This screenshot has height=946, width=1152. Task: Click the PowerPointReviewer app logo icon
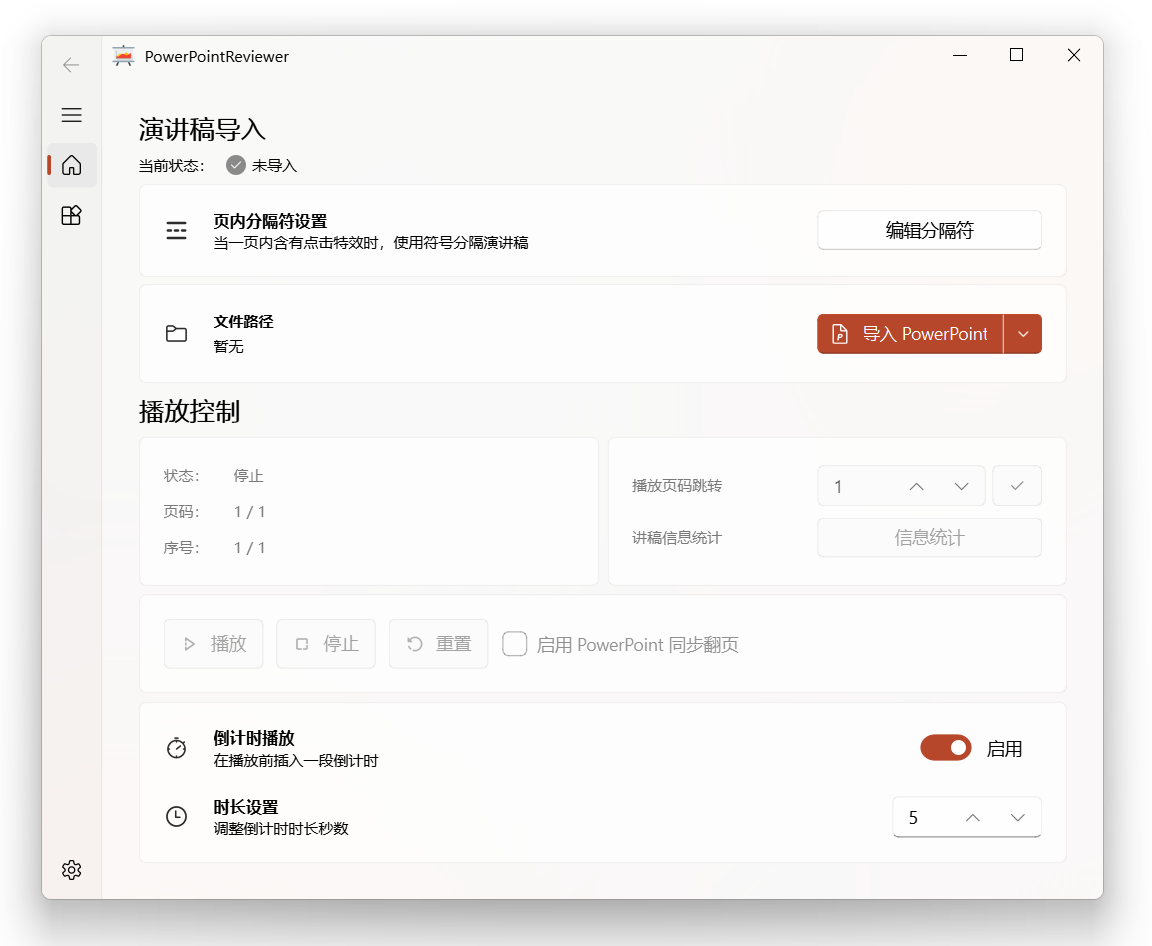[x=123, y=56]
